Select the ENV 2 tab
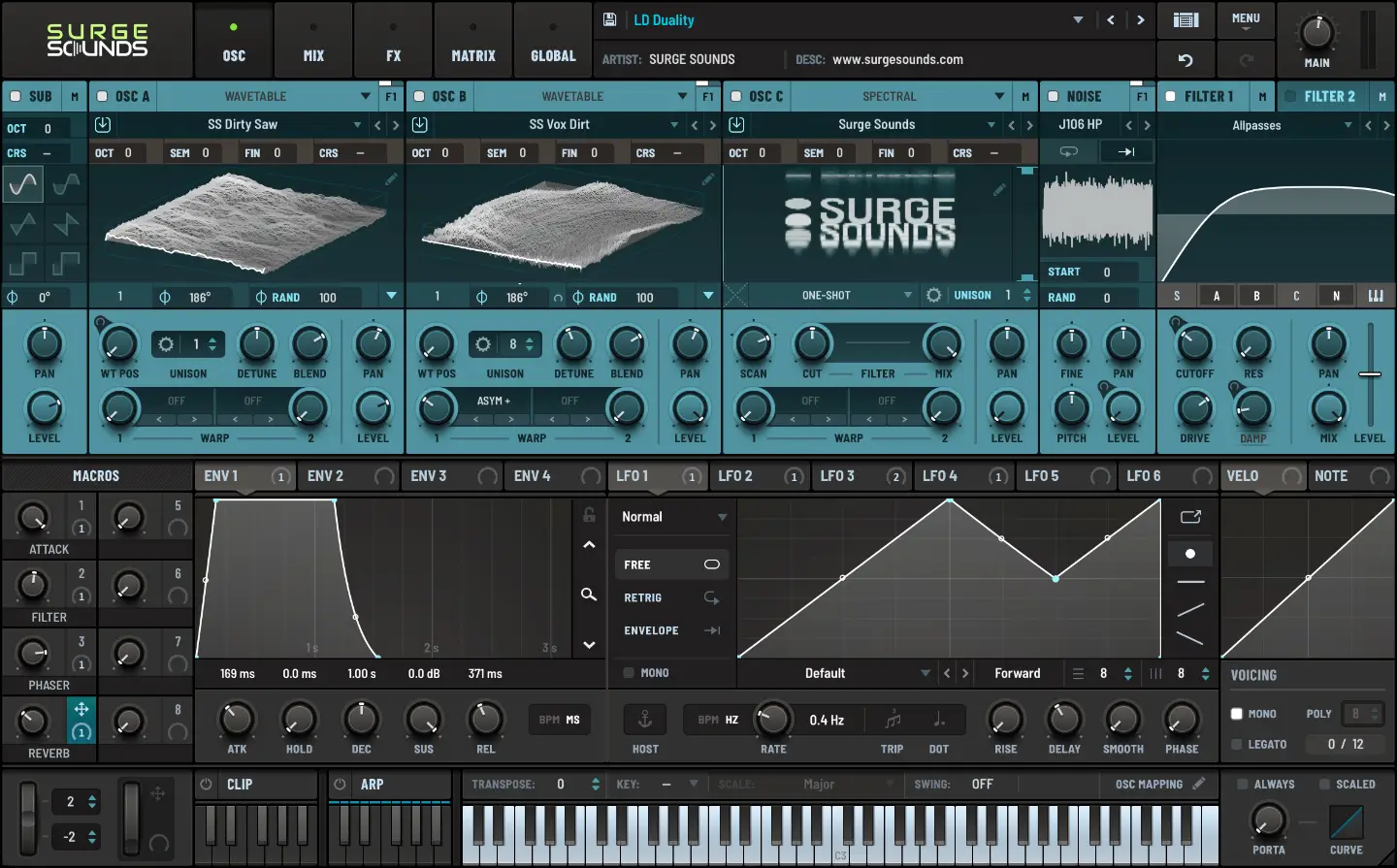Viewport: 1397px width, 868px height. (350, 476)
